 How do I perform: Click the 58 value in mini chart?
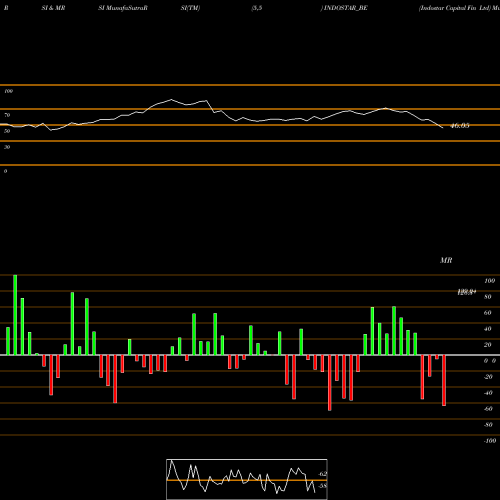tap(323, 486)
